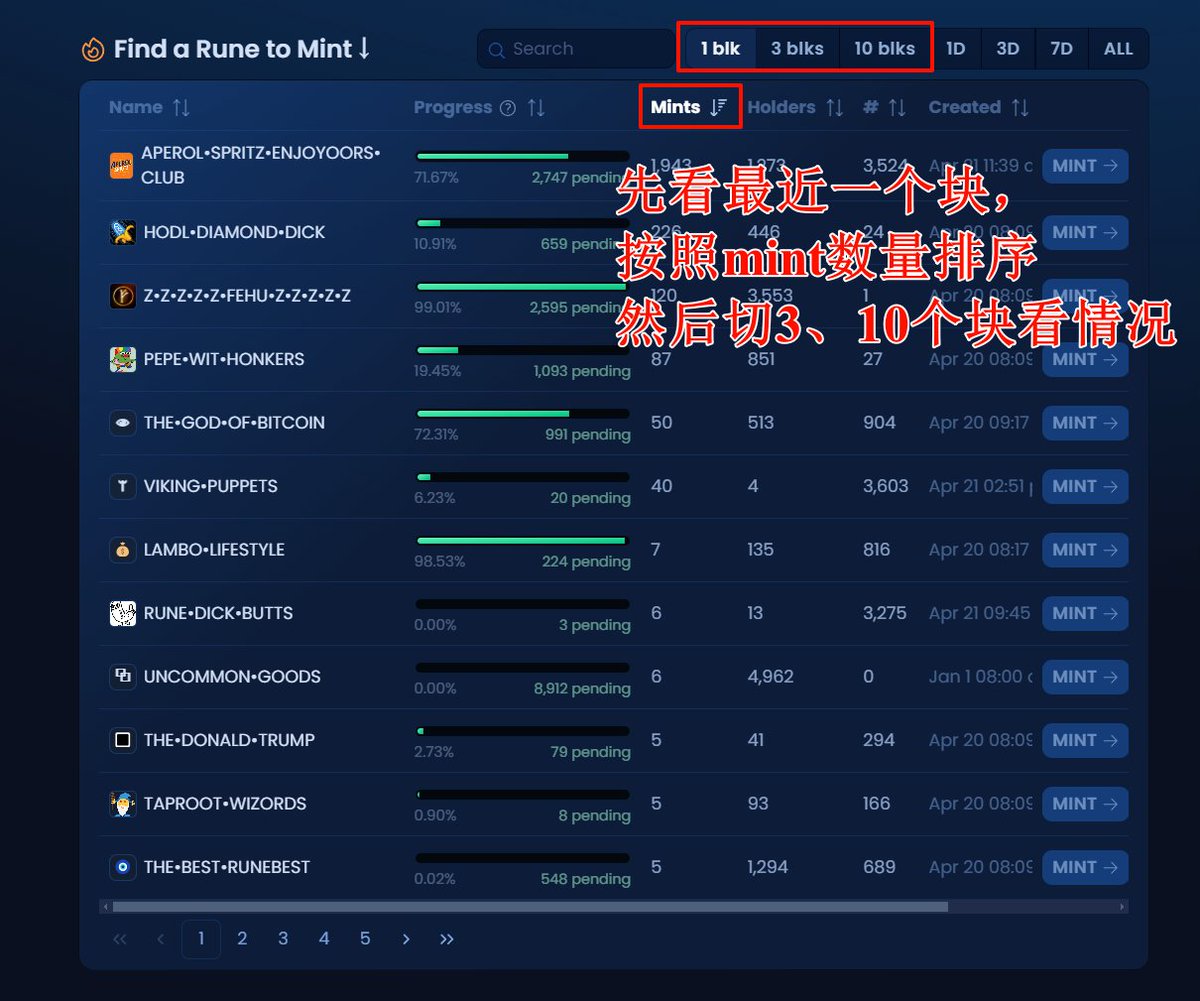
Task: Click THE•GOD•OF•BITCOIN progress bar 72.31%
Action: tap(523, 413)
